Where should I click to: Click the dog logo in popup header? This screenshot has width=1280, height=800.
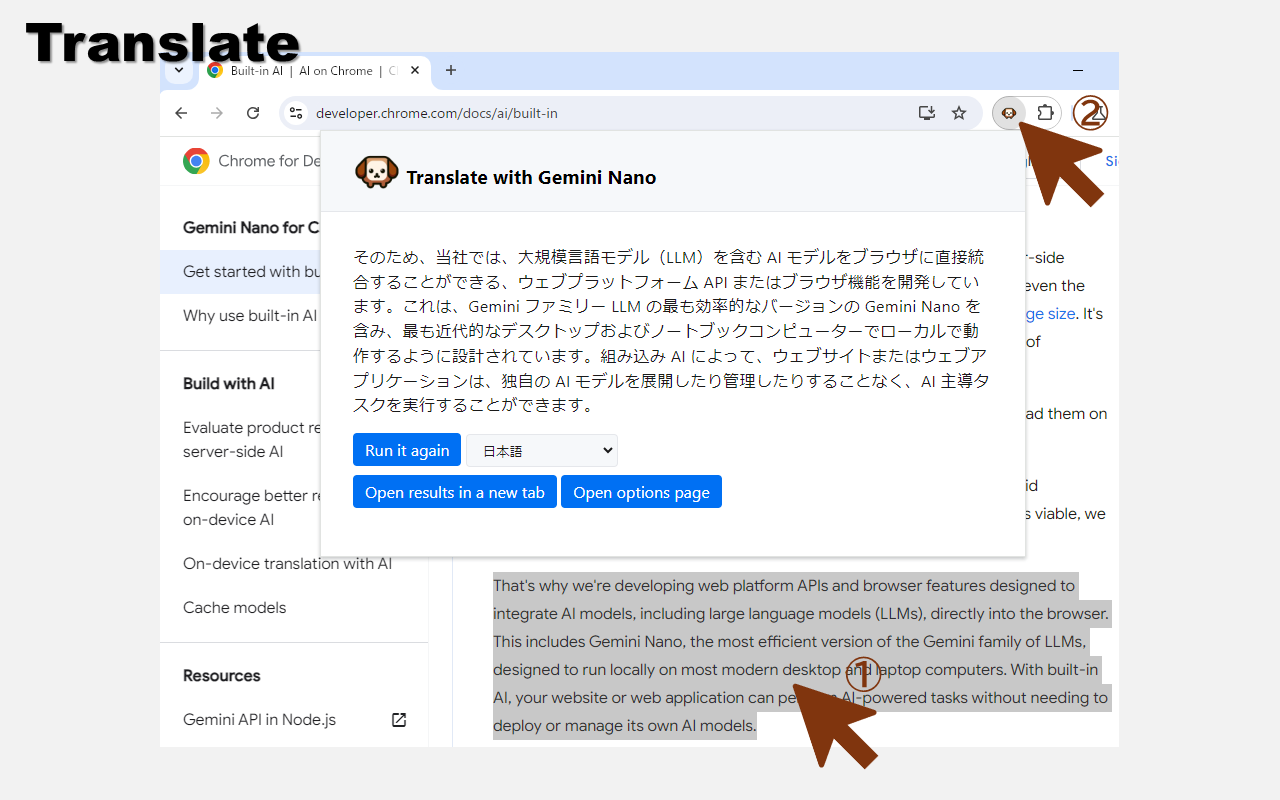click(377, 173)
